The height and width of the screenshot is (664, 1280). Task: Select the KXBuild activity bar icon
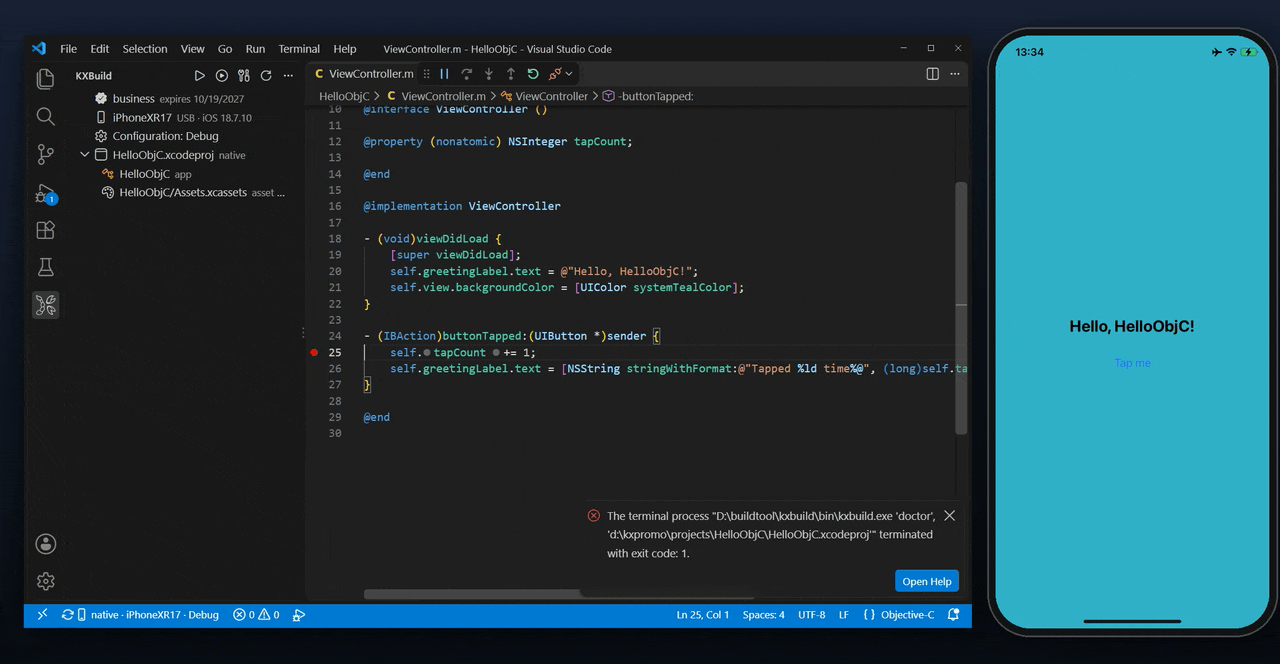[x=45, y=305]
